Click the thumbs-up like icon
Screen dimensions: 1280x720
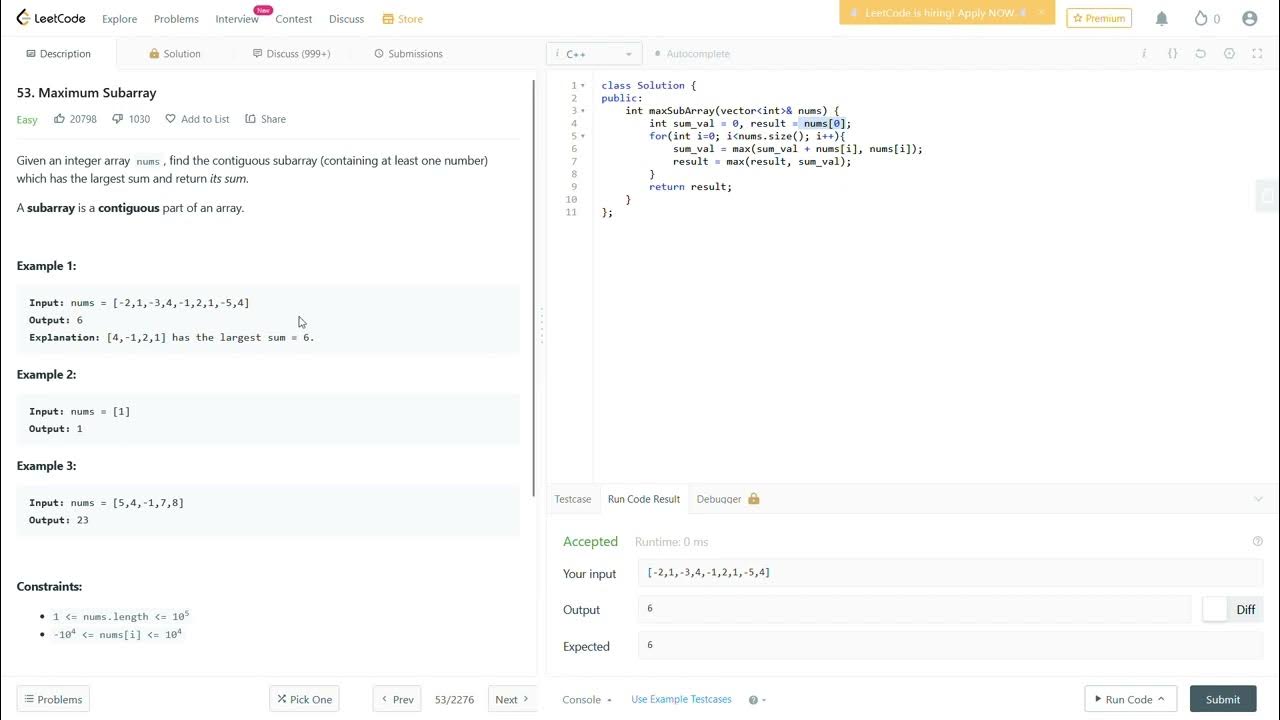tap(60, 119)
